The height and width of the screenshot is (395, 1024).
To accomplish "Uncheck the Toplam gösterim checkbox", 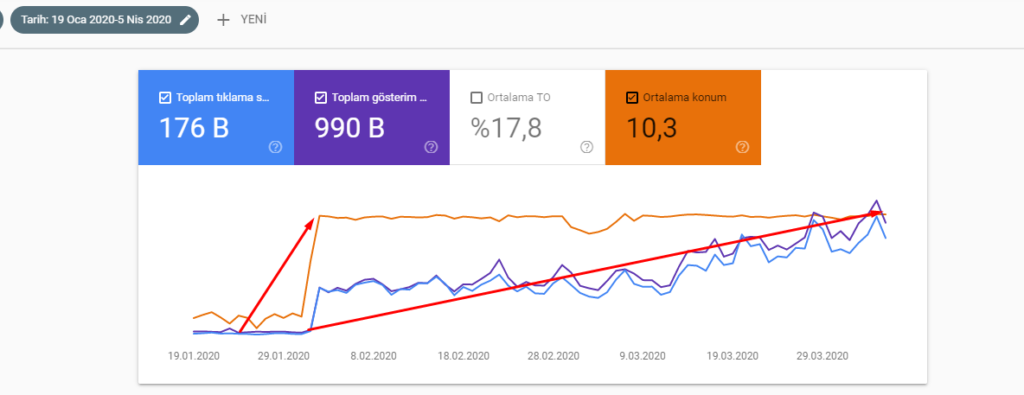I will pyautogui.click(x=321, y=98).
